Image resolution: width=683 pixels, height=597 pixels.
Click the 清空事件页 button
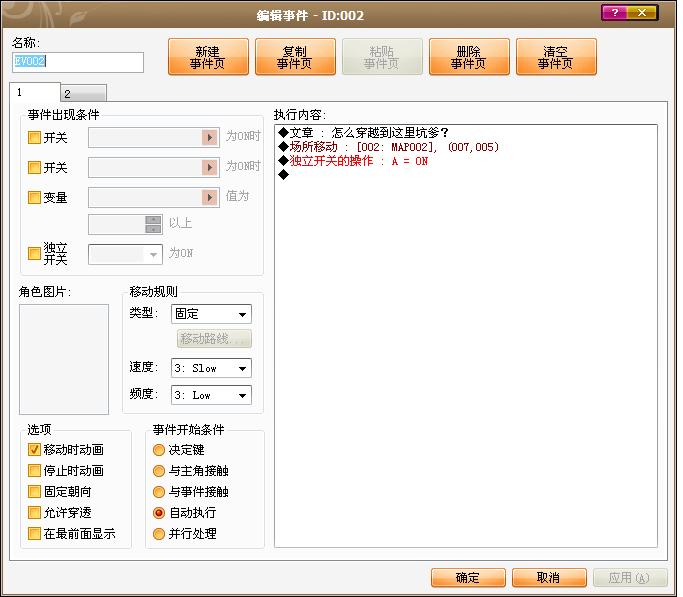point(556,57)
